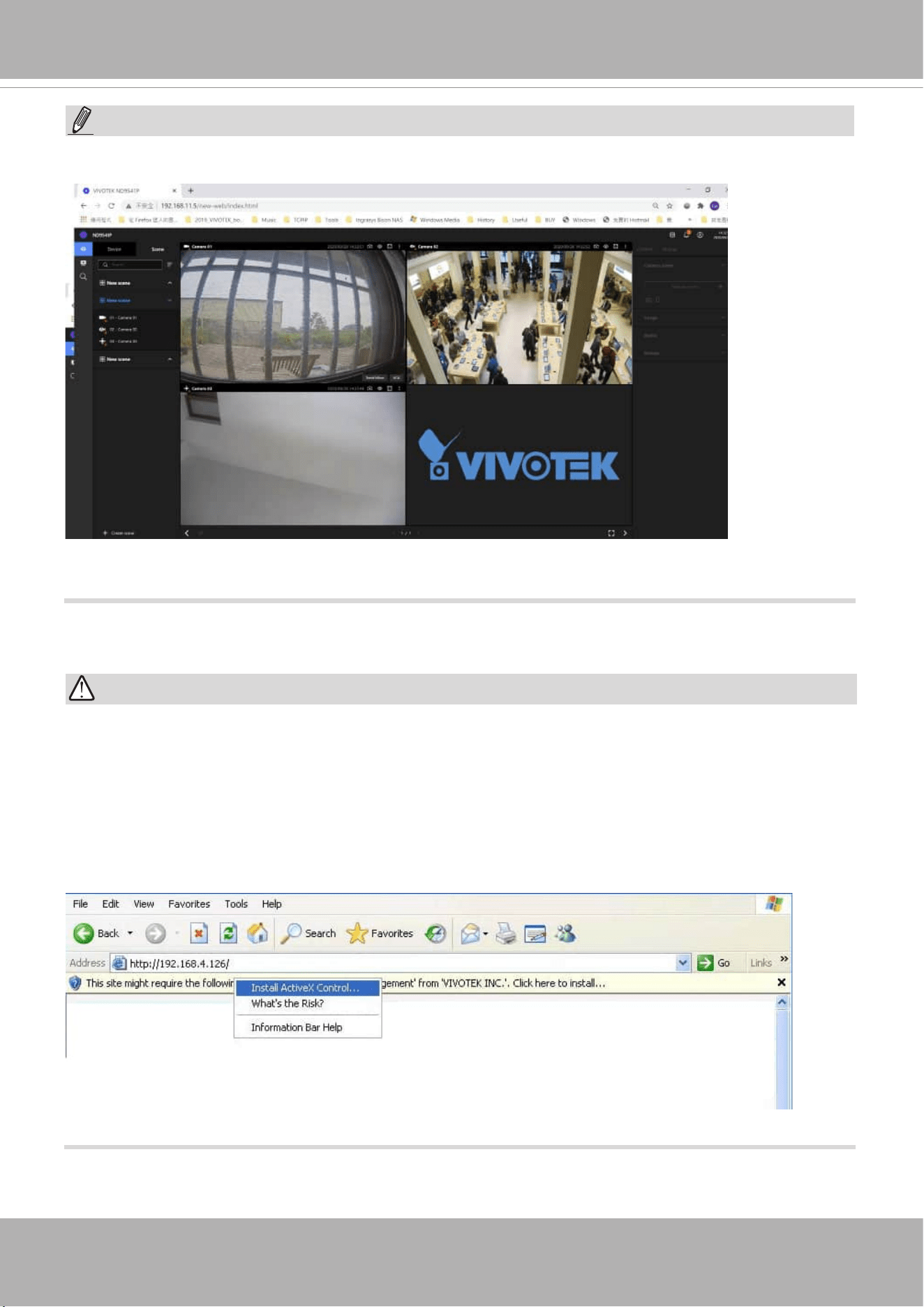Select Information Bar Help menu entry

[x=308, y=1027]
